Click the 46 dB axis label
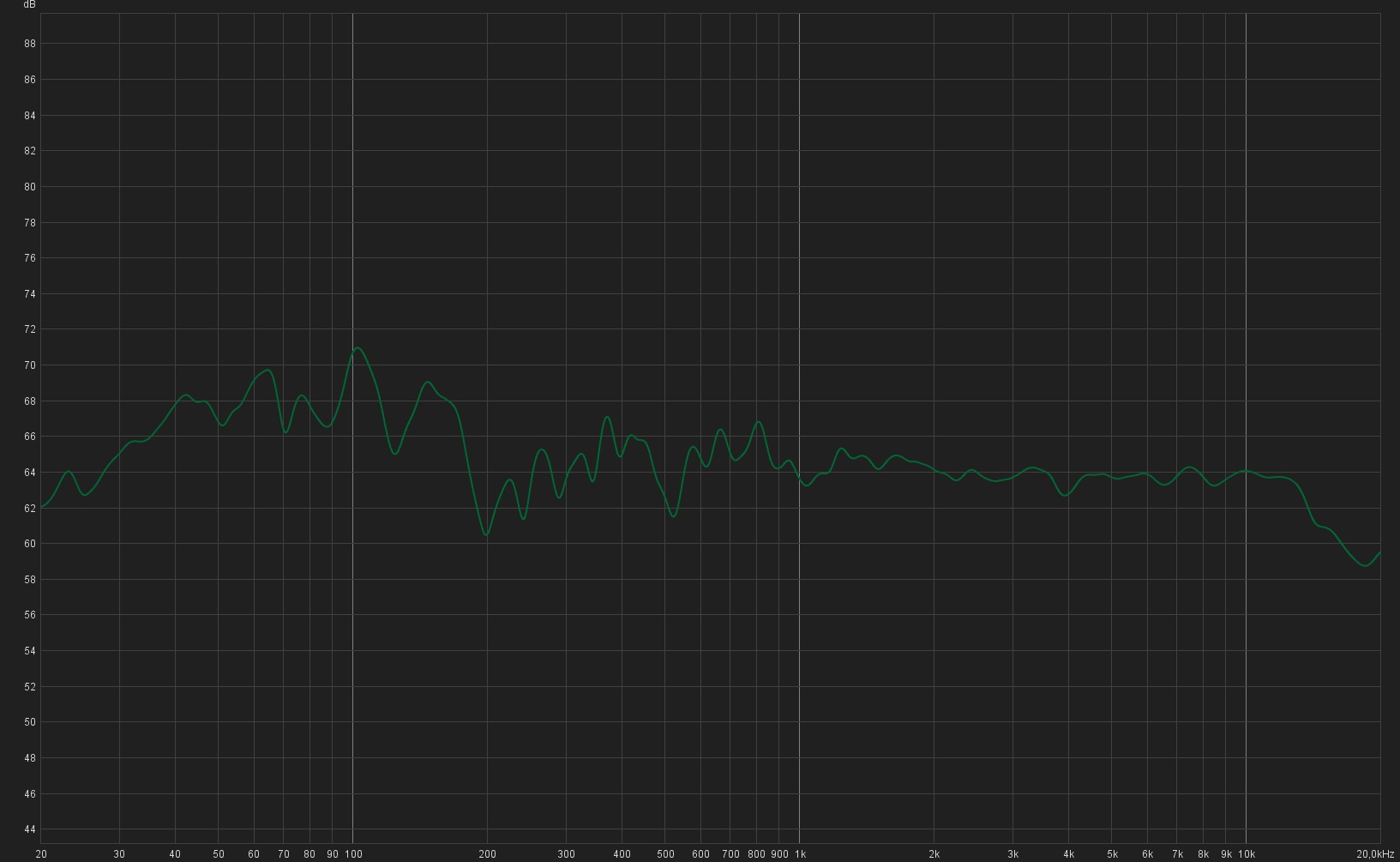Viewport: 1400px width, 862px height. pyautogui.click(x=30, y=794)
